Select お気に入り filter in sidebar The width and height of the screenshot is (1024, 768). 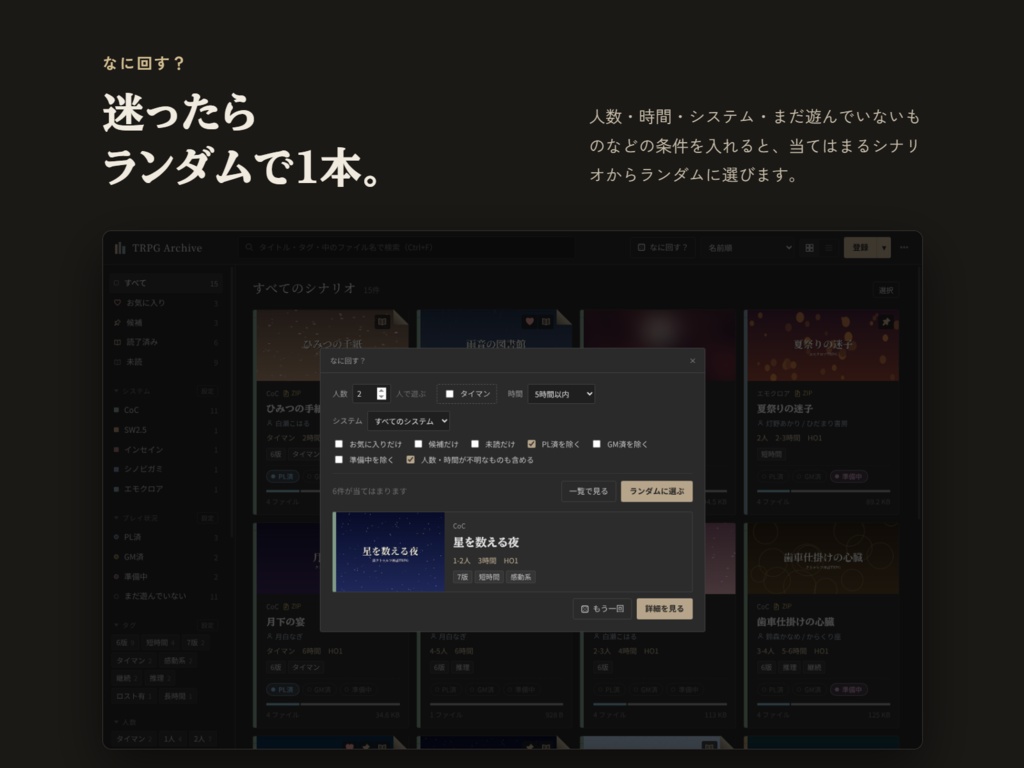[166, 302]
